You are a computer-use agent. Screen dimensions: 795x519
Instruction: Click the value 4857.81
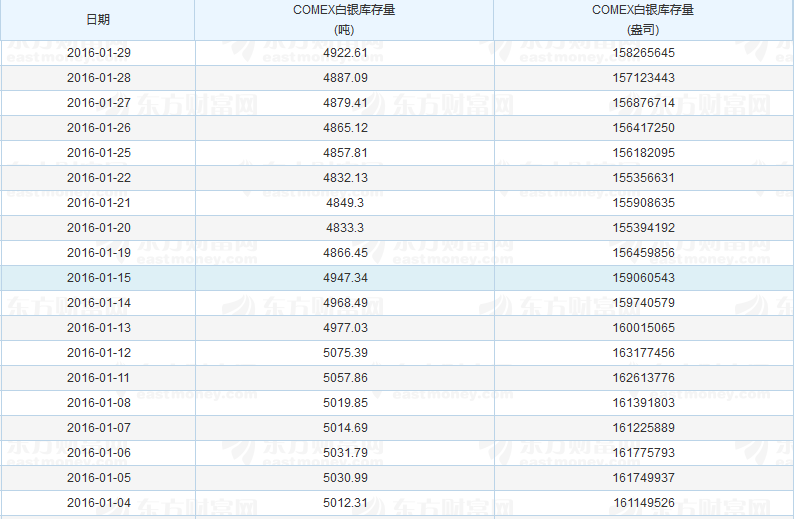click(x=345, y=153)
